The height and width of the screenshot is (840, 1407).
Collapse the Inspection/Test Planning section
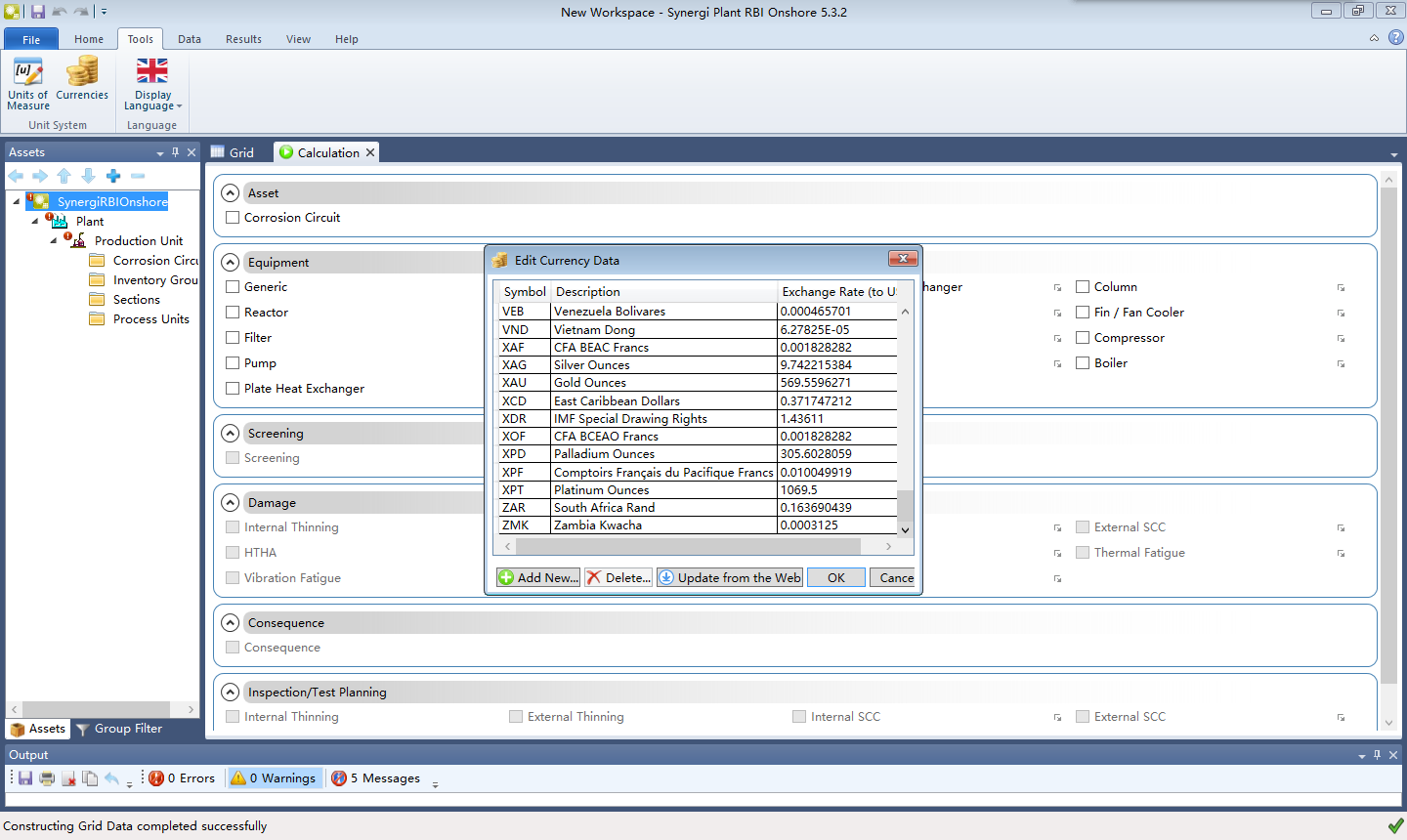[x=230, y=692]
